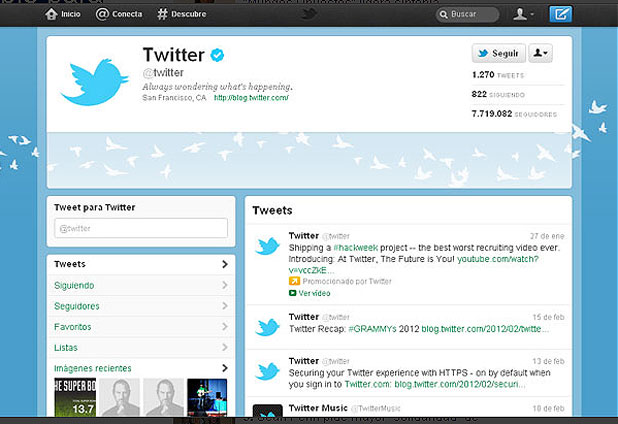Open the blog.twitter.com/2012/02/twitte link
Screen dimensions: 618x424
pyautogui.click(x=485, y=329)
